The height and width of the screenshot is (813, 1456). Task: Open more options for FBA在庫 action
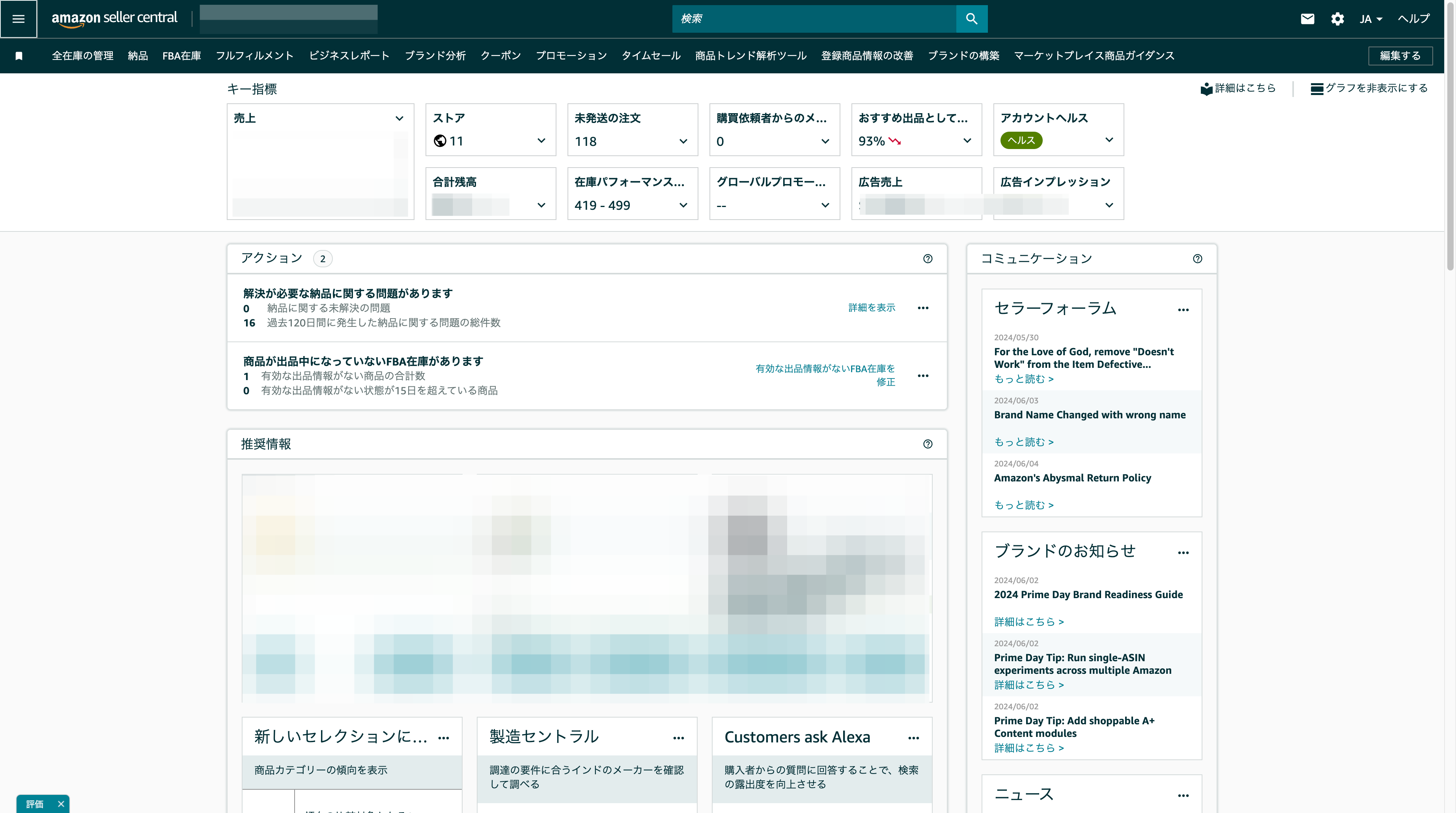click(x=923, y=376)
